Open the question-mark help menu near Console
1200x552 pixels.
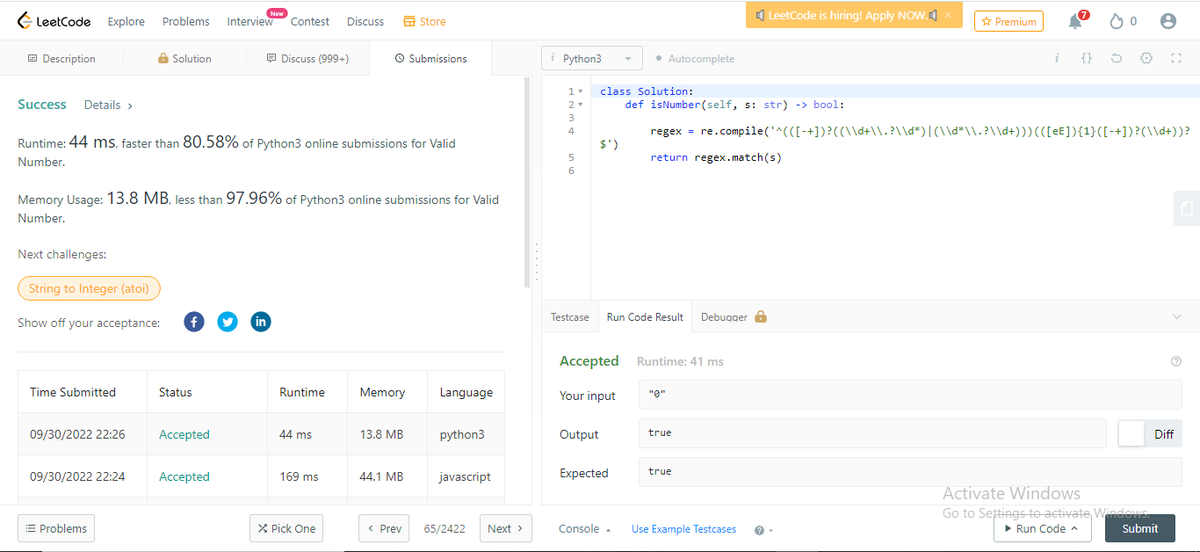coord(763,529)
